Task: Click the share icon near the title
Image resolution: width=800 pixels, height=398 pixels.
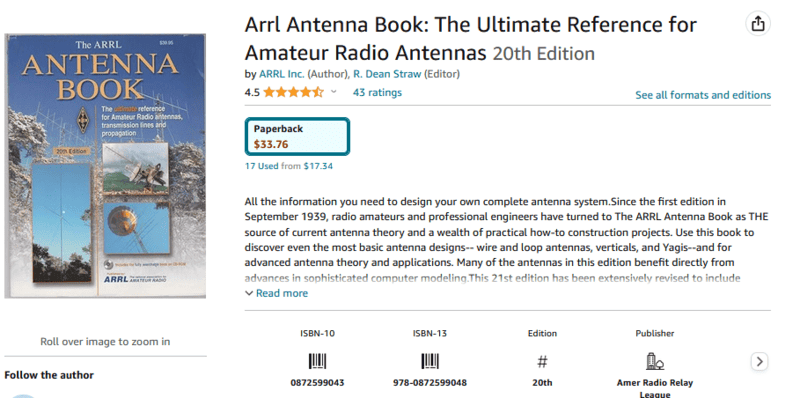Action: pos(758,23)
